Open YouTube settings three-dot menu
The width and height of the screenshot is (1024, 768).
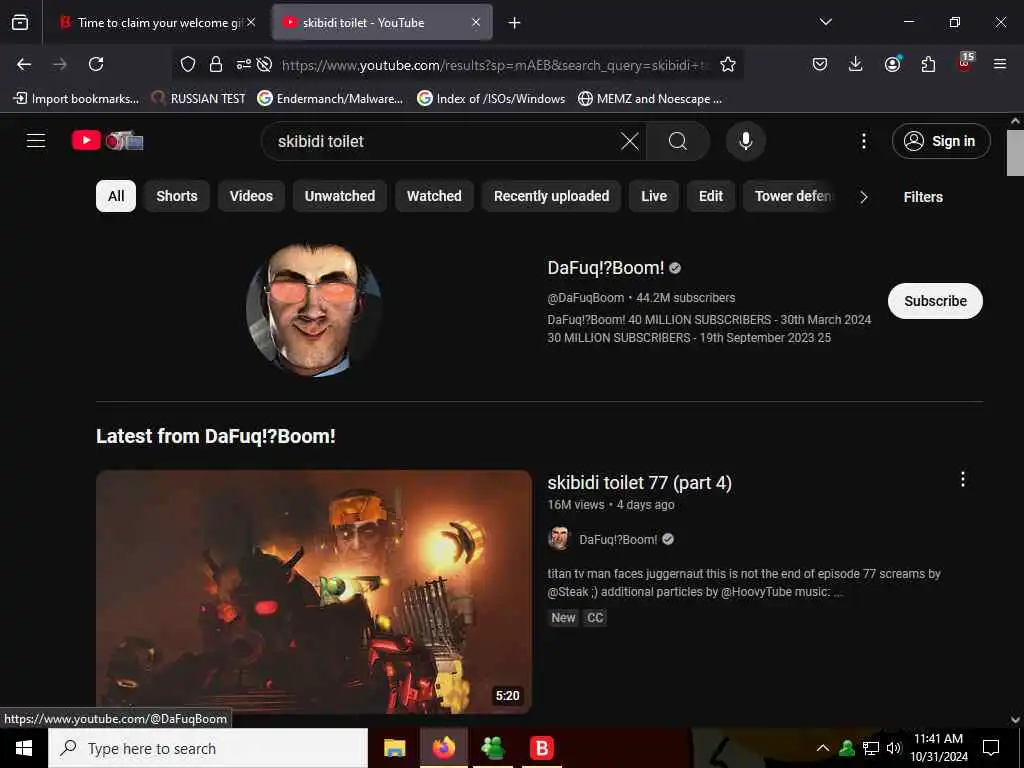[x=863, y=141]
